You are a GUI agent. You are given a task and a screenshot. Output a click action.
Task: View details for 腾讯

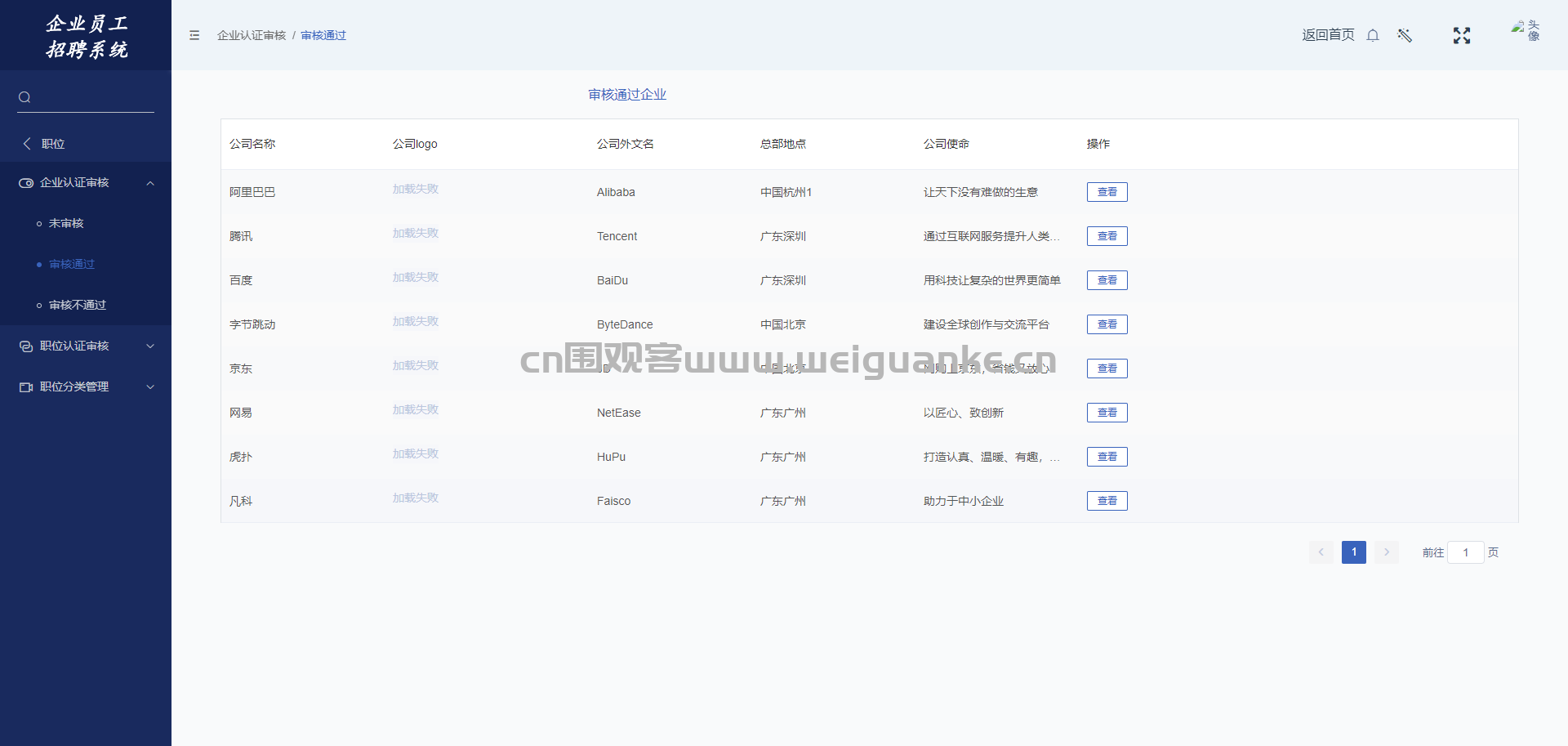pyautogui.click(x=1107, y=236)
